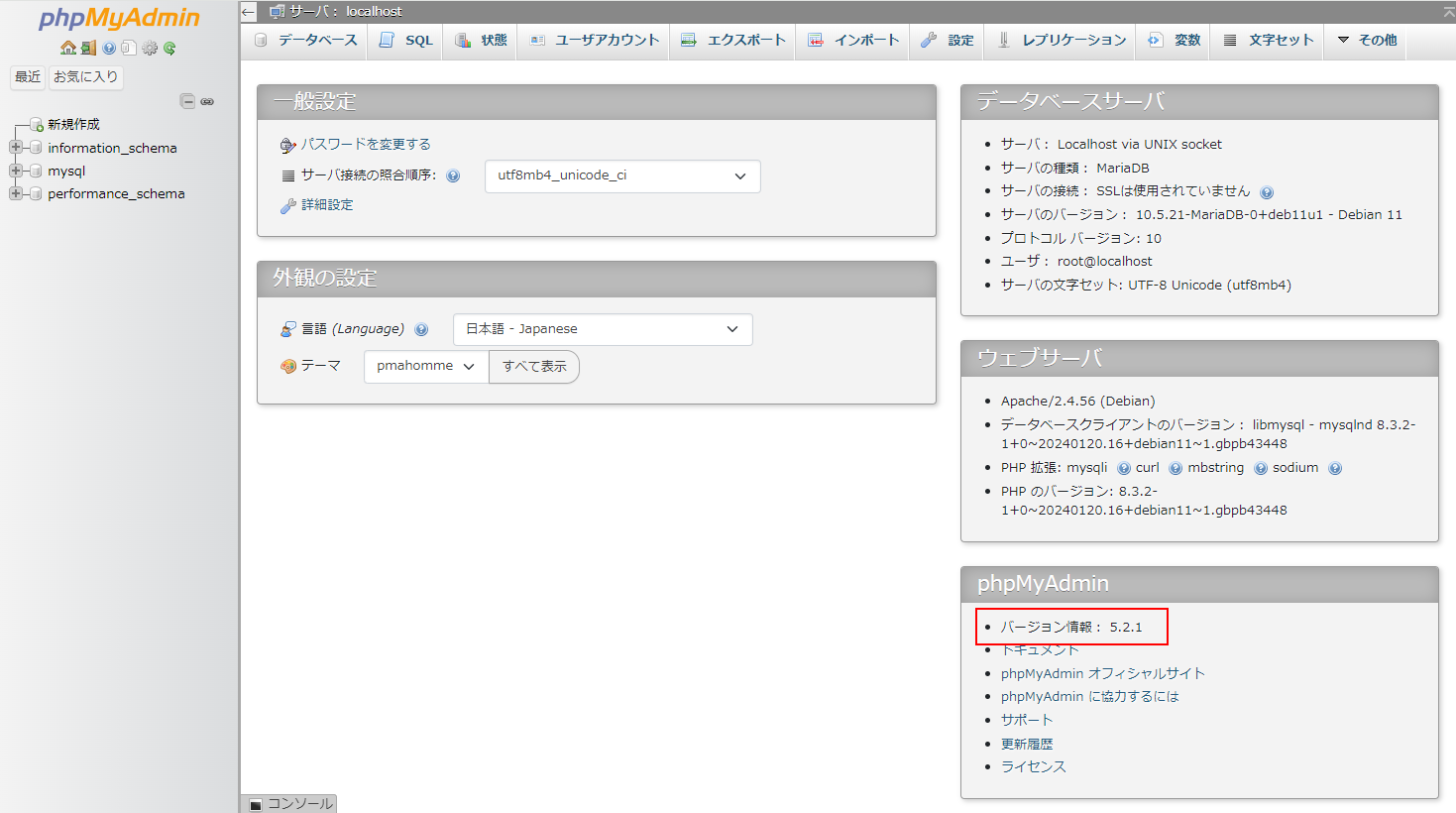Open the コンソール panel at bottom
Image resolution: width=1456 pixels, height=813 pixels.
290,803
